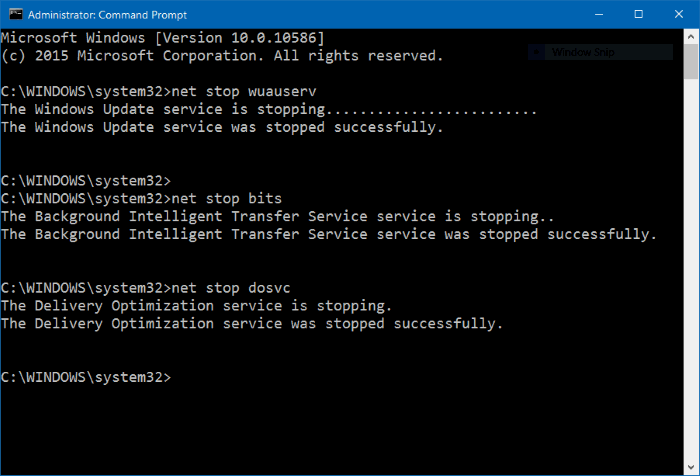Image resolution: width=700 pixels, height=476 pixels.
Task: Maximize the Command Prompt window
Action: click(x=637, y=14)
